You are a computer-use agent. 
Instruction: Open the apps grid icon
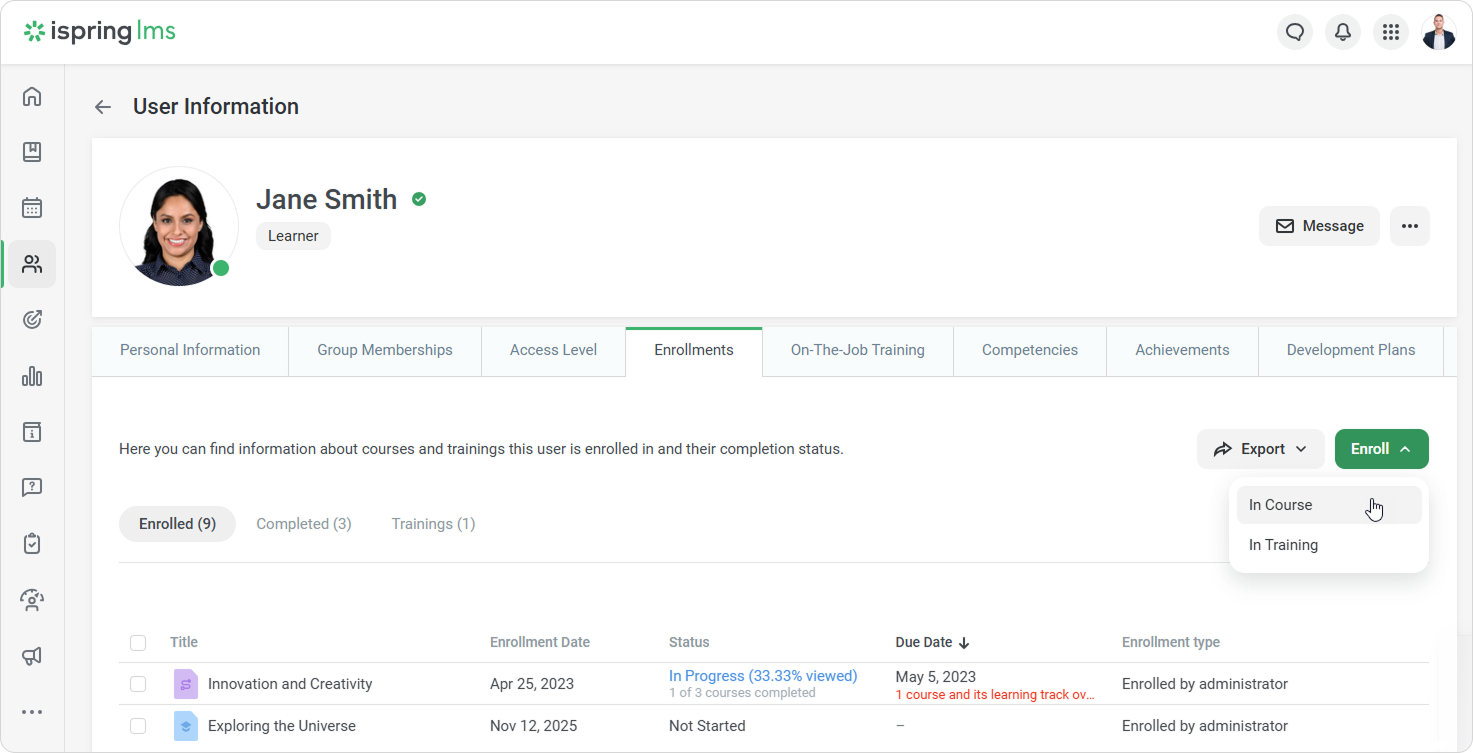point(1390,32)
